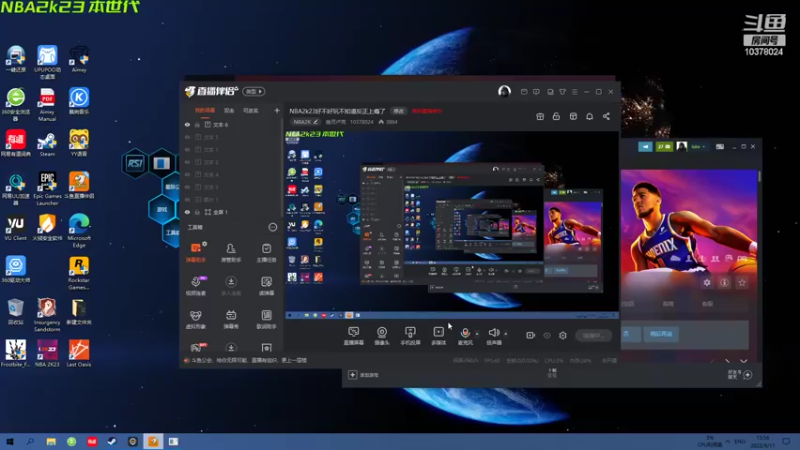Click the down chevron at launcher window bottom

[743, 361]
